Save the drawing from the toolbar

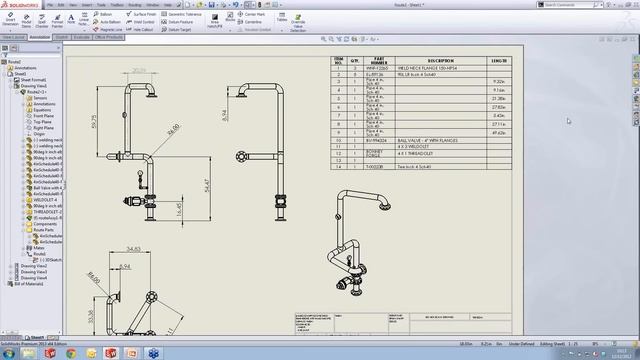(211, 5)
